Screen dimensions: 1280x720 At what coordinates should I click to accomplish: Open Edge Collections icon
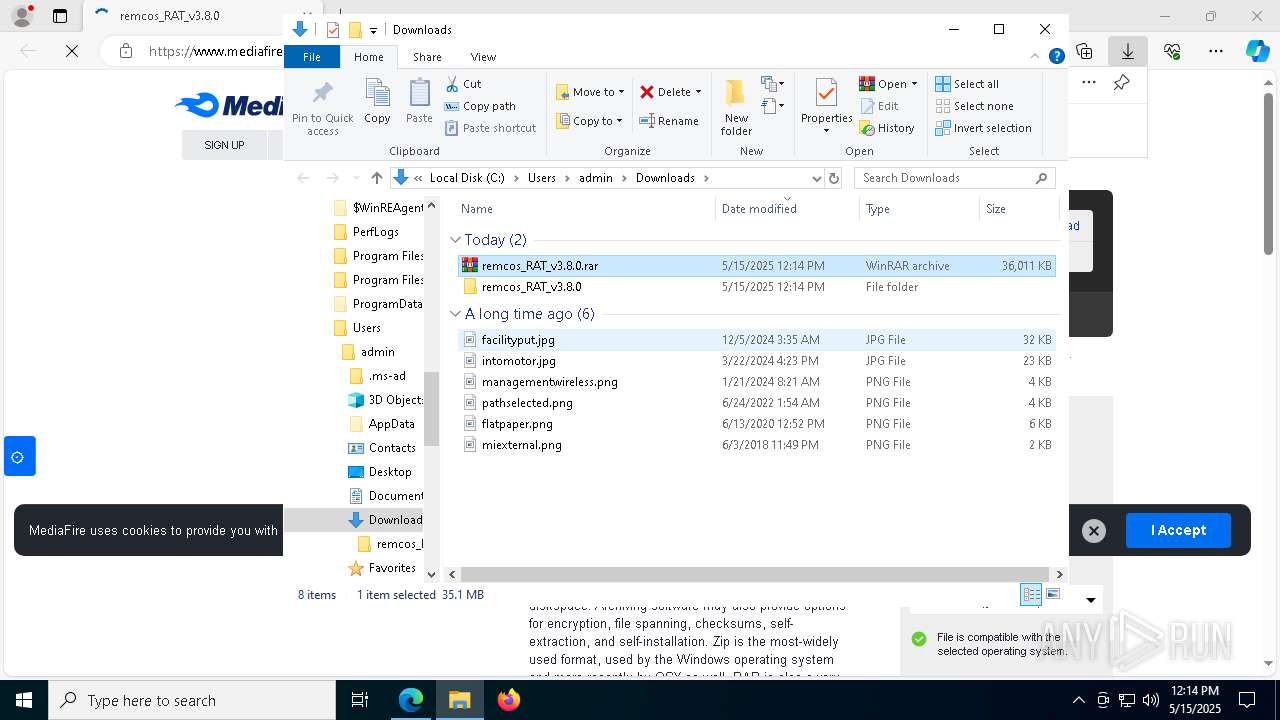click(1084, 51)
